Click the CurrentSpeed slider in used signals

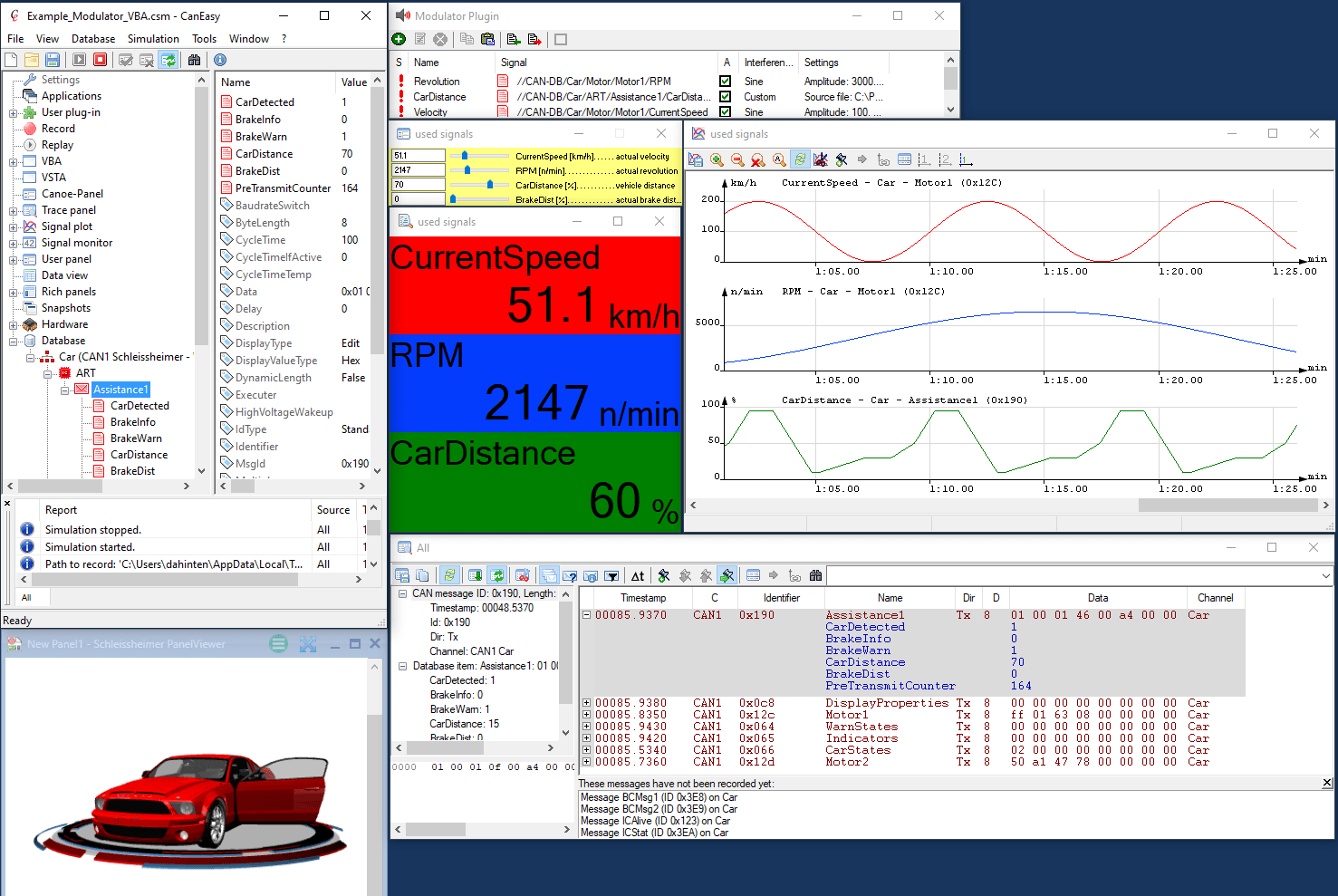465,156
